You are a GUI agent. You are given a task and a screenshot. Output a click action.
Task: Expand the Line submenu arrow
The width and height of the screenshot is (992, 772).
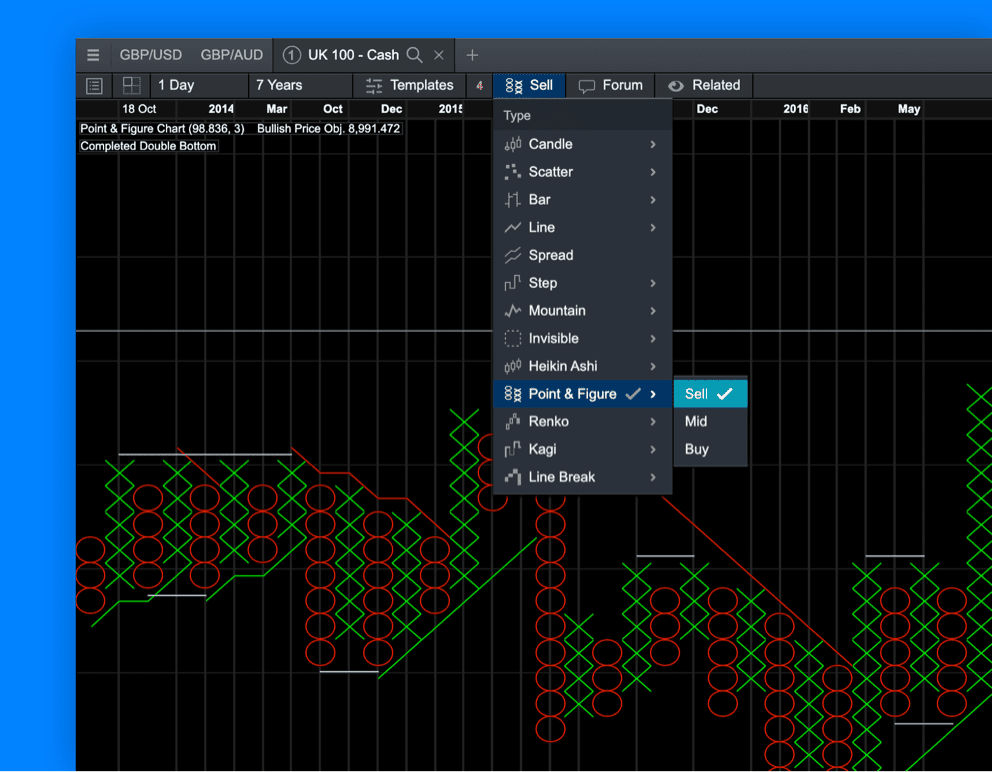653,228
